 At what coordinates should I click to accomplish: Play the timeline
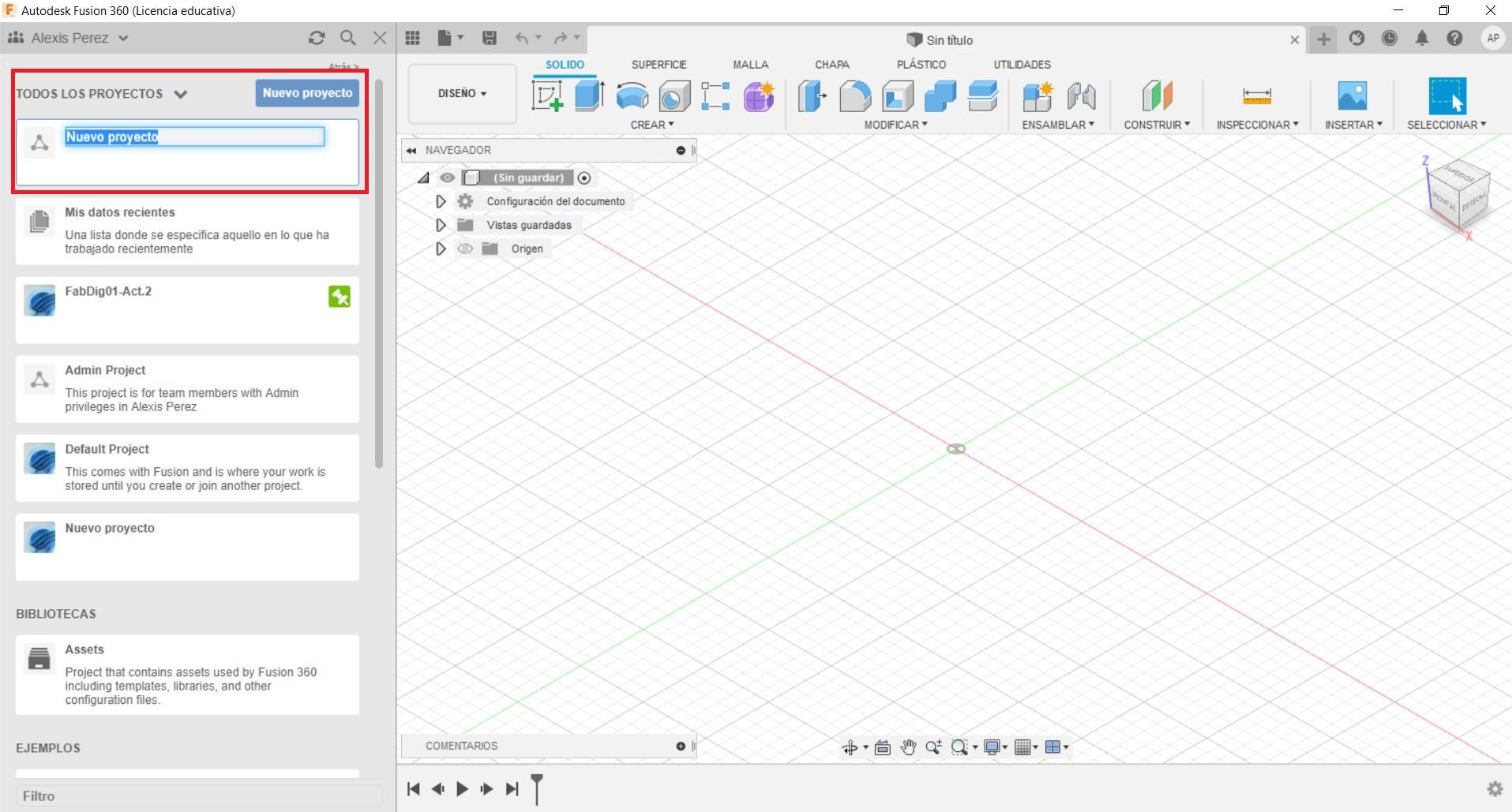click(463, 788)
